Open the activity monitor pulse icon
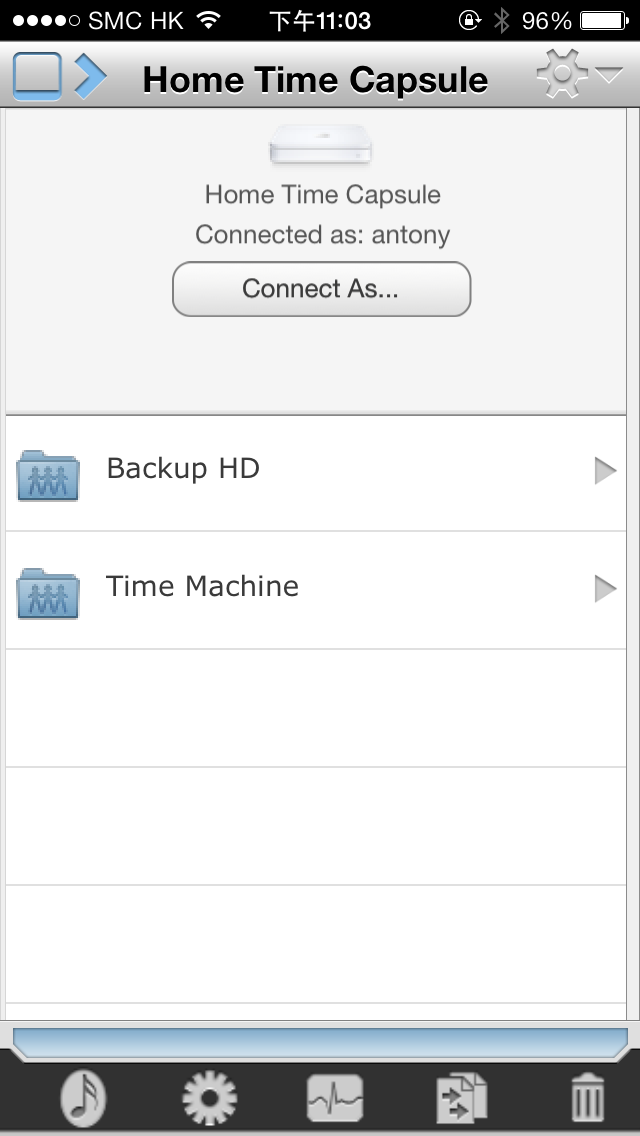 pos(335,1098)
